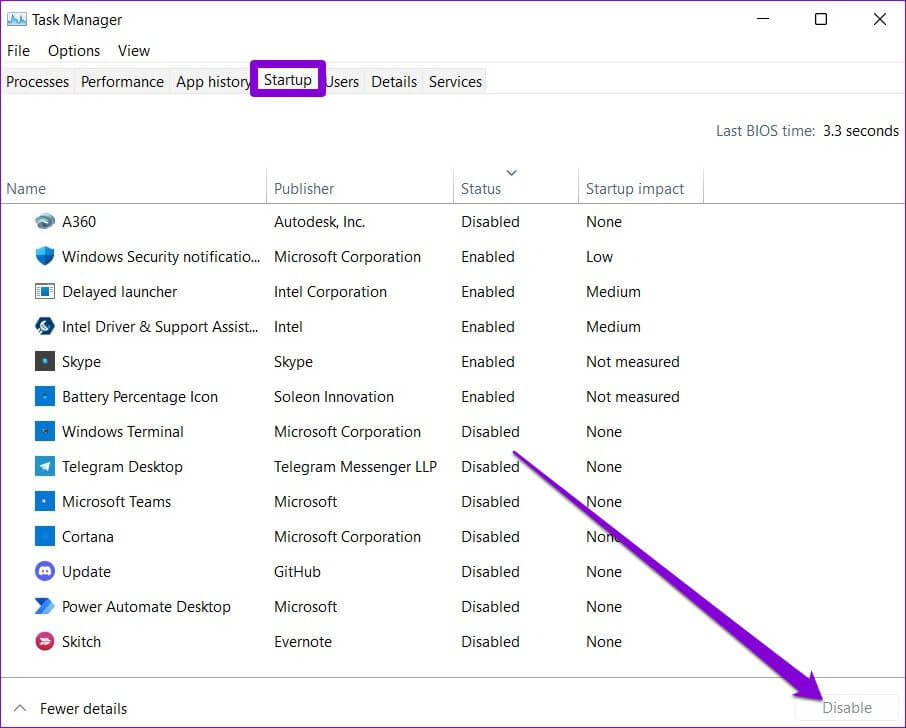This screenshot has height=728, width=906.
Task: Click the Cortana icon
Action: point(44,536)
